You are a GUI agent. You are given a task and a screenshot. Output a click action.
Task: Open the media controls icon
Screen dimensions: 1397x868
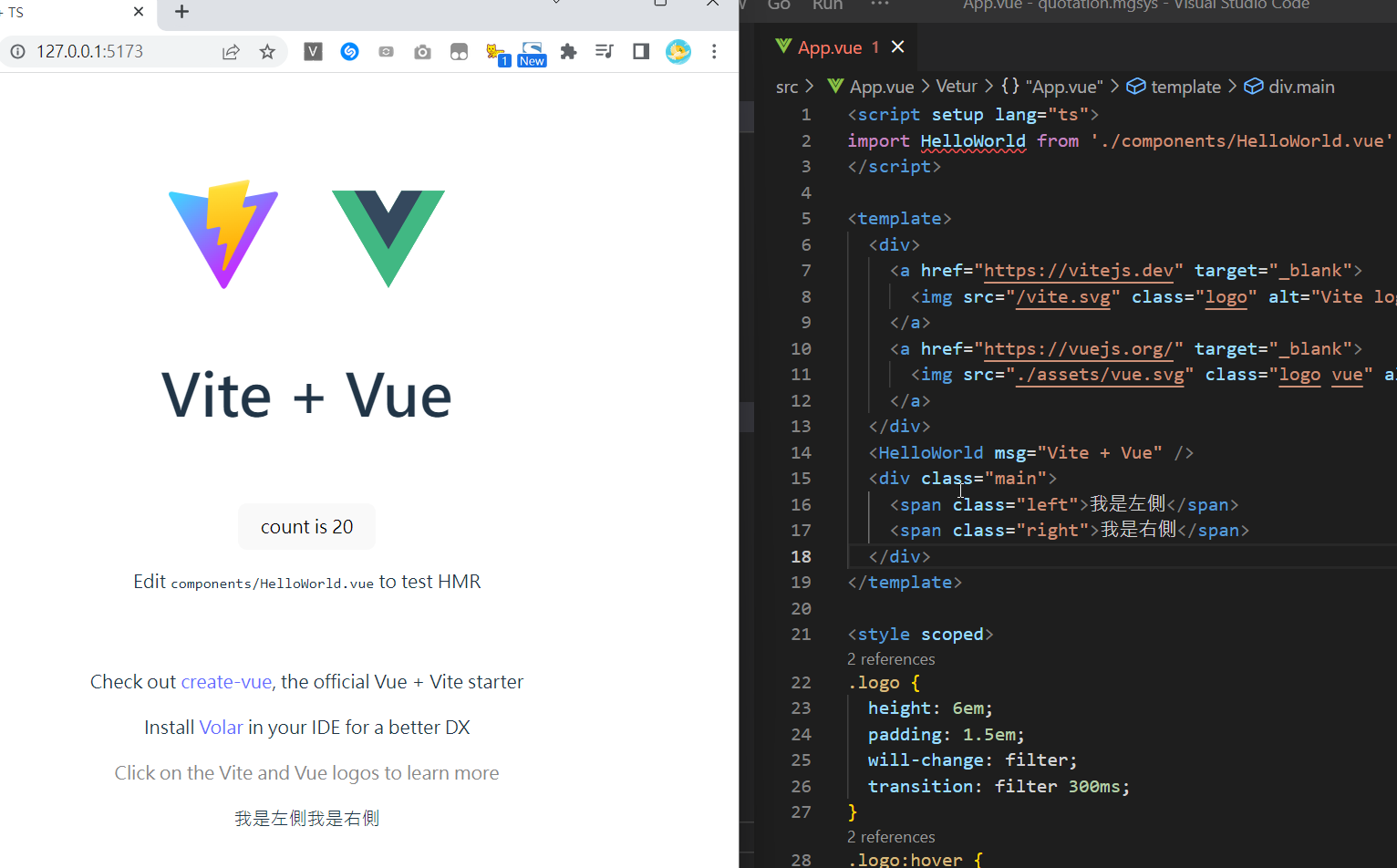(x=605, y=52)
